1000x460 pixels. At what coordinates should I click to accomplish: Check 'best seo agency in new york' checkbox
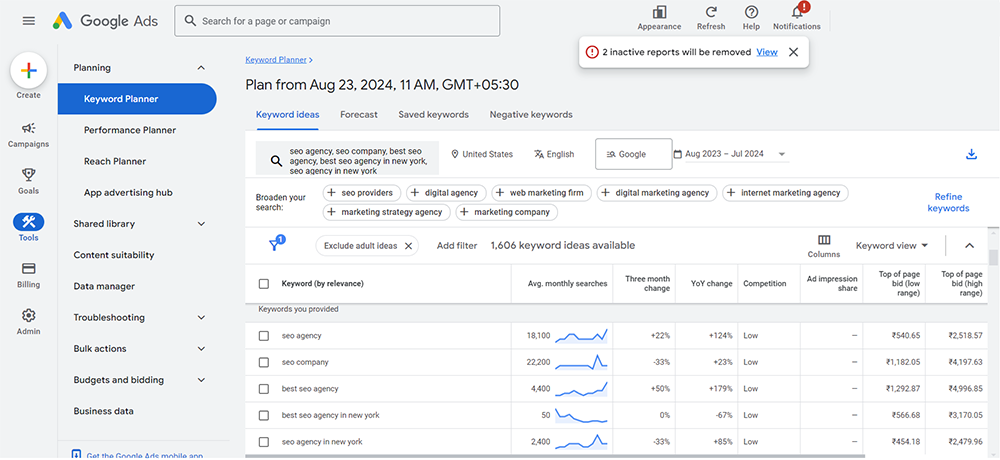pos(264,415)
